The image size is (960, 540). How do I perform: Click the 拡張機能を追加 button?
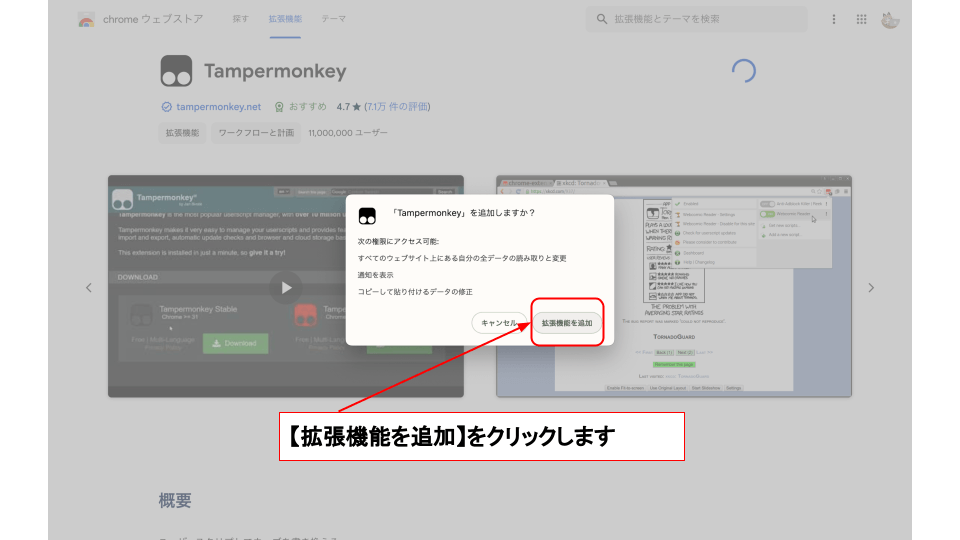567,323
